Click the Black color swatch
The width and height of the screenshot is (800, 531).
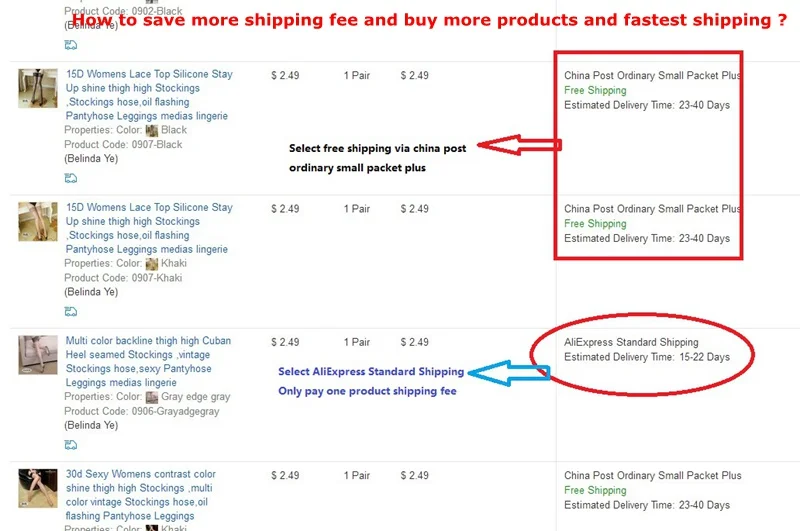coord(152,130)
